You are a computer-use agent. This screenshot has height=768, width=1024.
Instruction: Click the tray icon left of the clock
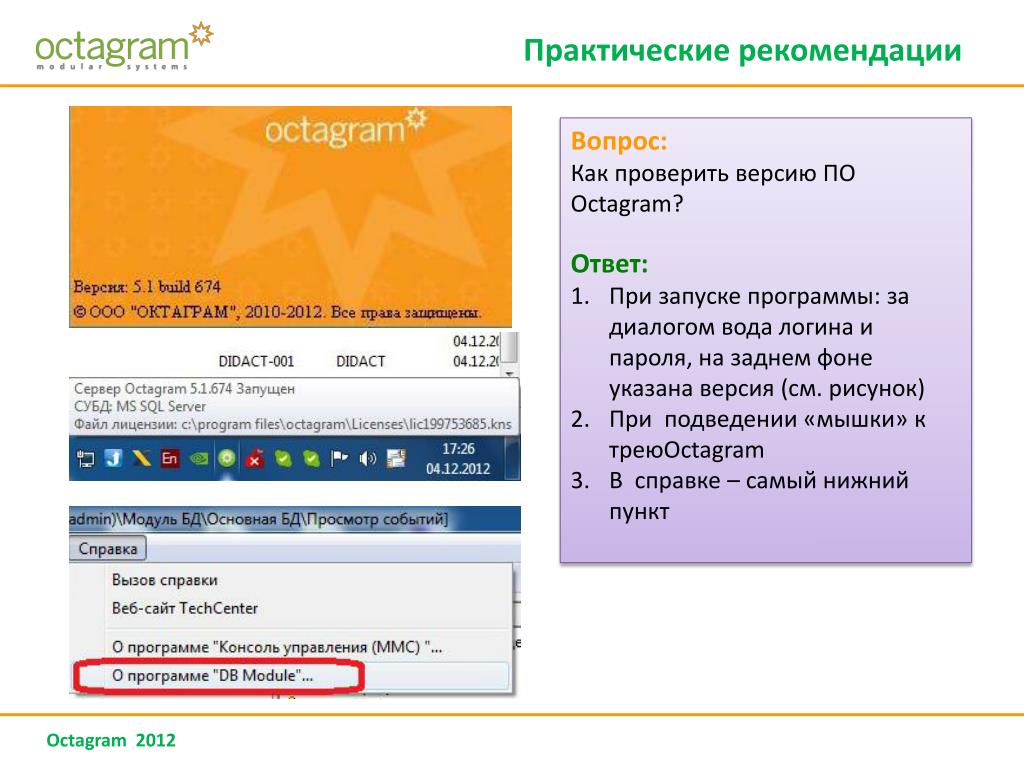pos(396,458)
